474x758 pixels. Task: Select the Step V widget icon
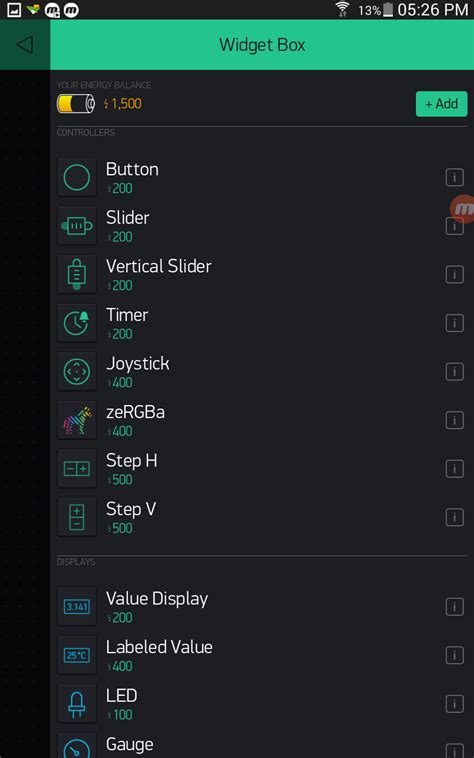[77, 517]
